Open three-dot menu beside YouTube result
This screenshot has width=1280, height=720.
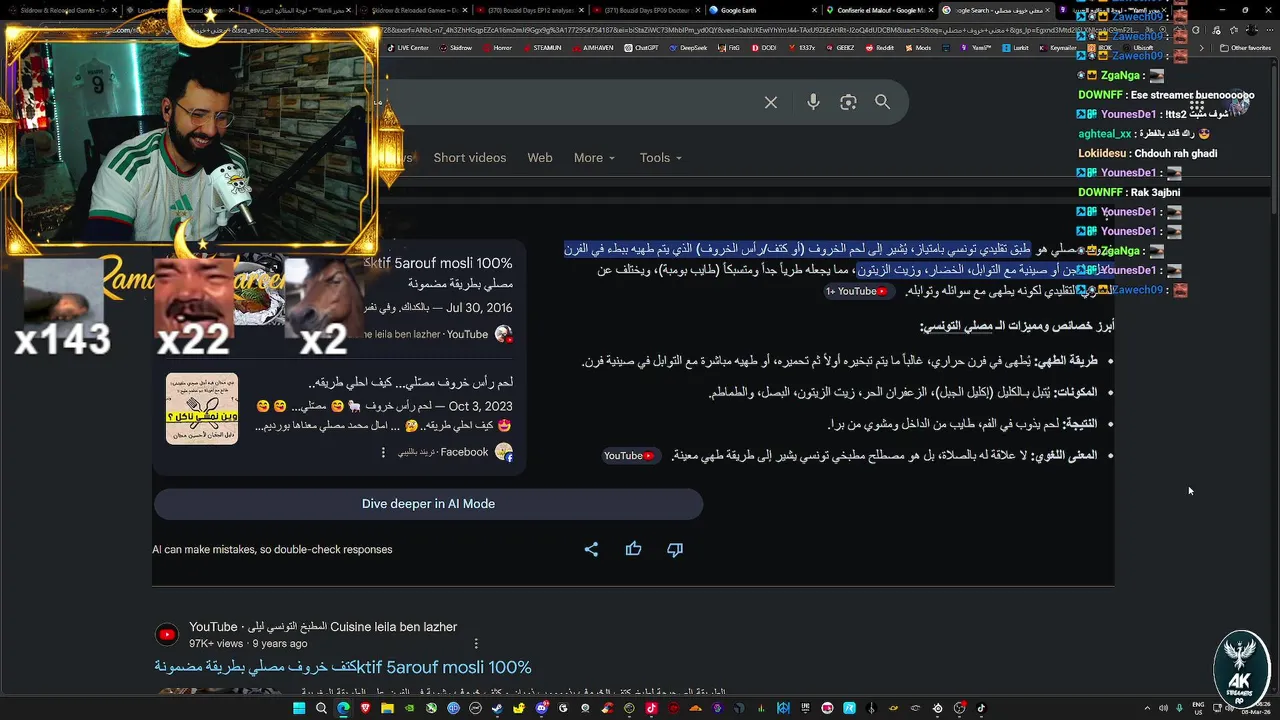[x=476, y=643]
